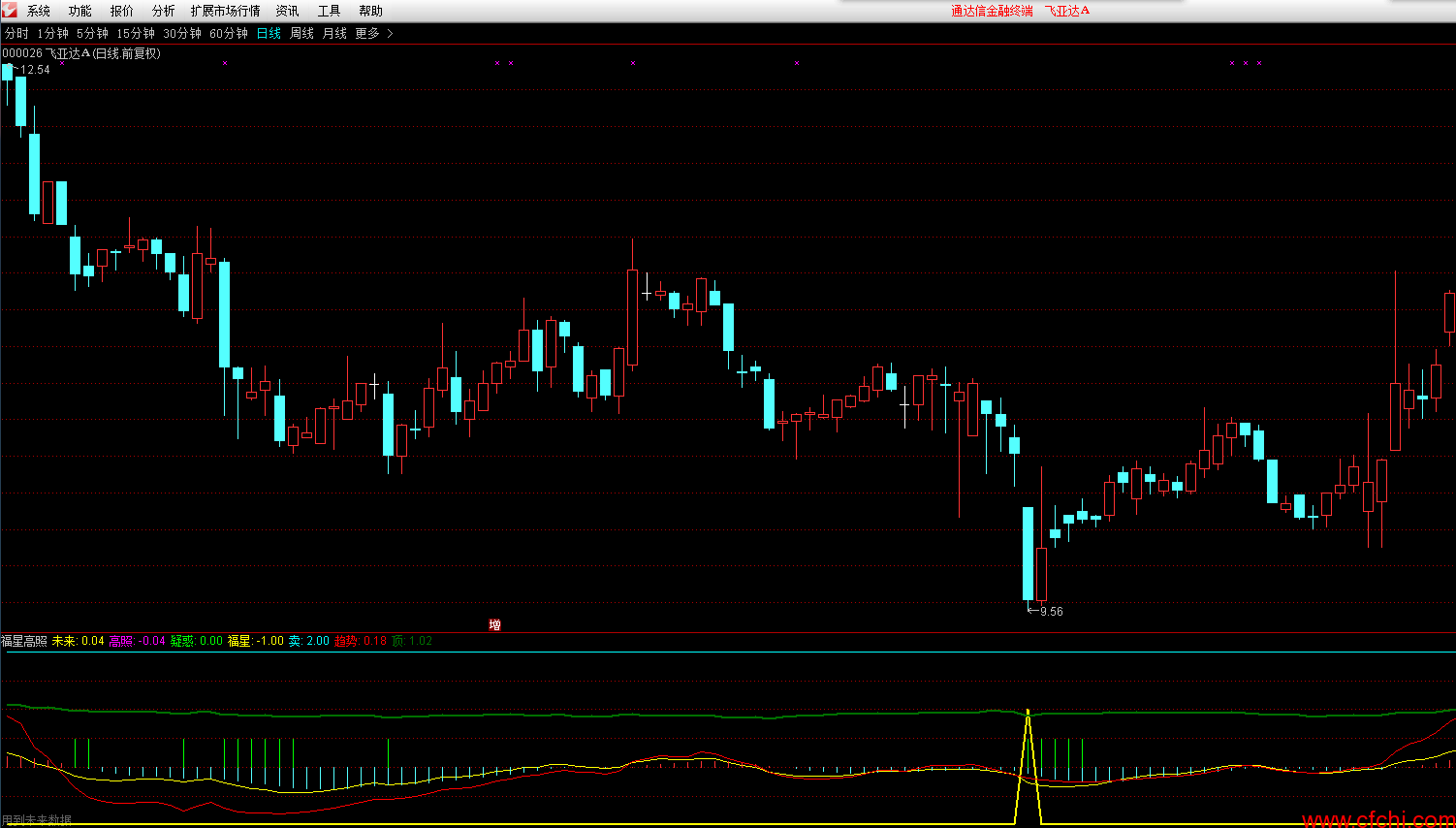Click the 000026 飞亚达A chart header

[81, 53]
